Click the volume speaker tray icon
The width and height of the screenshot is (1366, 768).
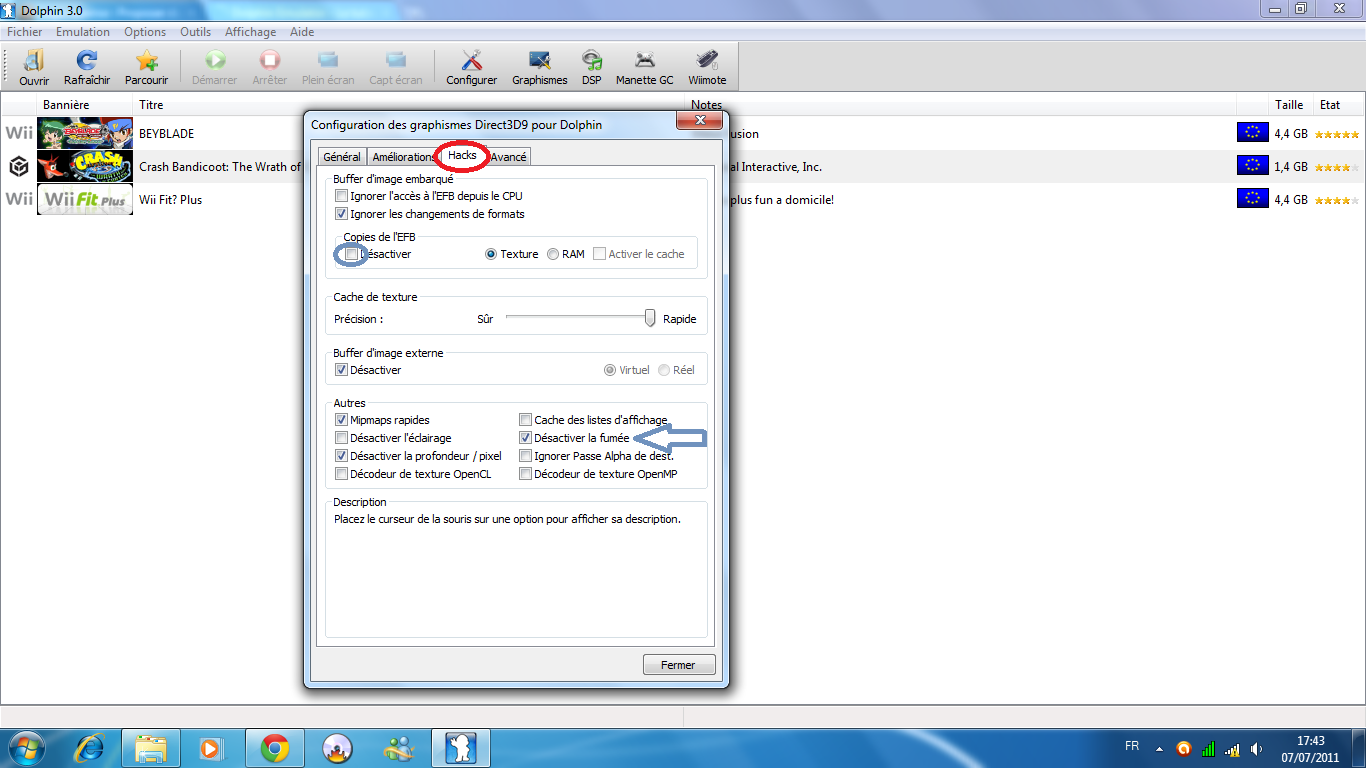(x=1256, y=748)
